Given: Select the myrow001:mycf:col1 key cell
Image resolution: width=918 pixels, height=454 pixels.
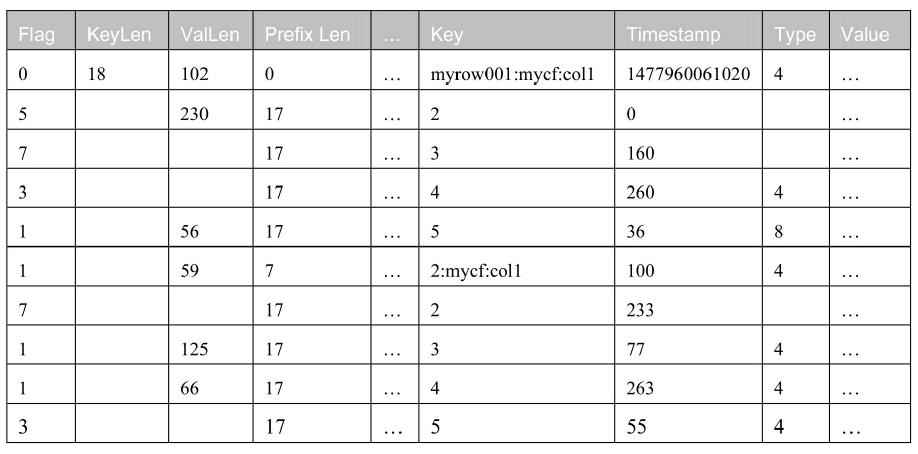Looking at the screenshot, I should tap(516, 70).
